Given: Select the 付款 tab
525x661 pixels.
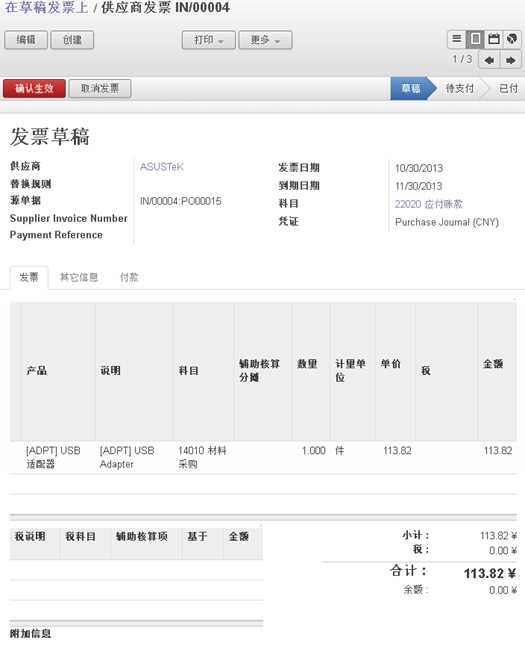Looking at the screenshot, I should click(129, 277).
